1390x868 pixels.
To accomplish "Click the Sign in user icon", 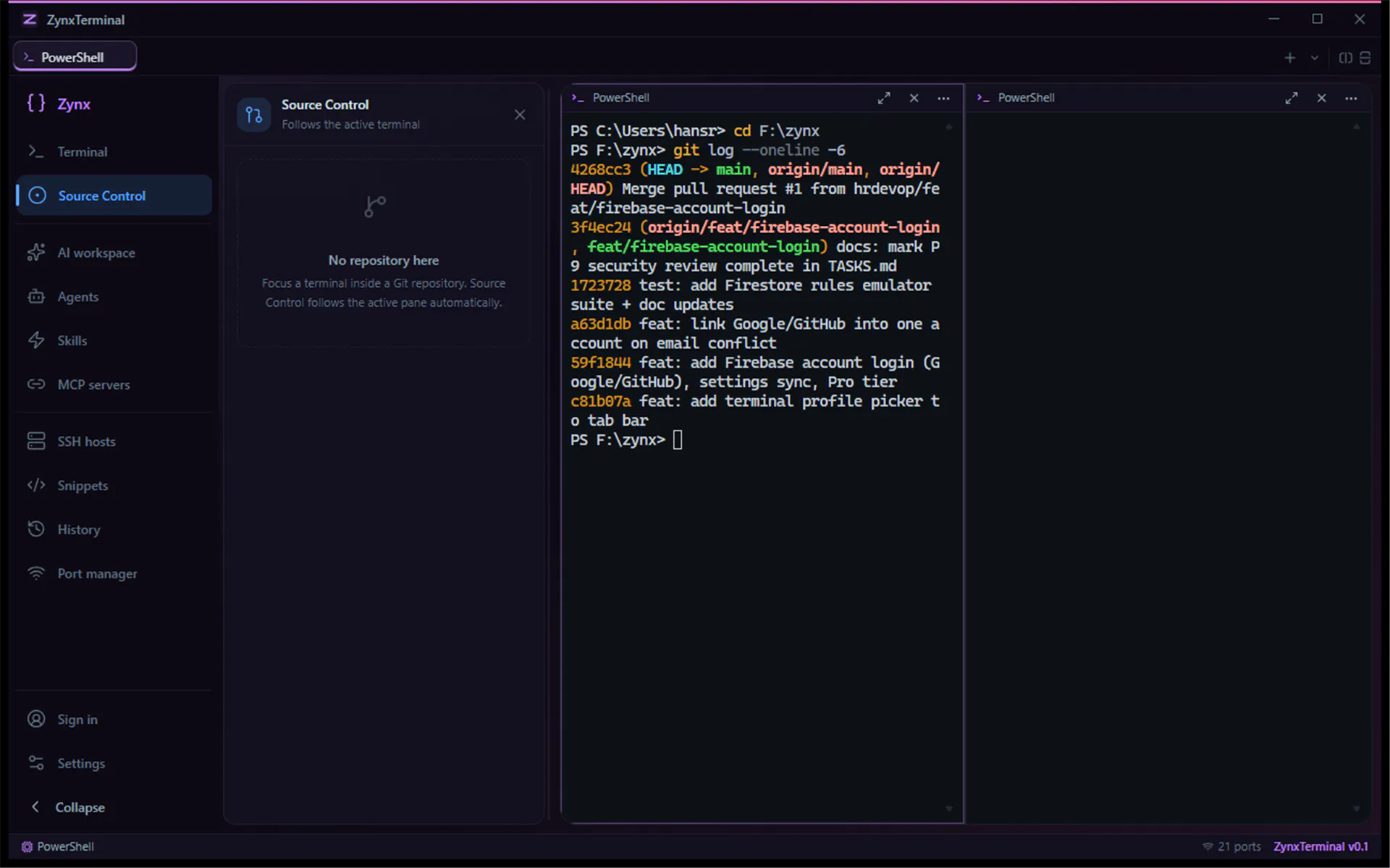I will click(36, 719).
